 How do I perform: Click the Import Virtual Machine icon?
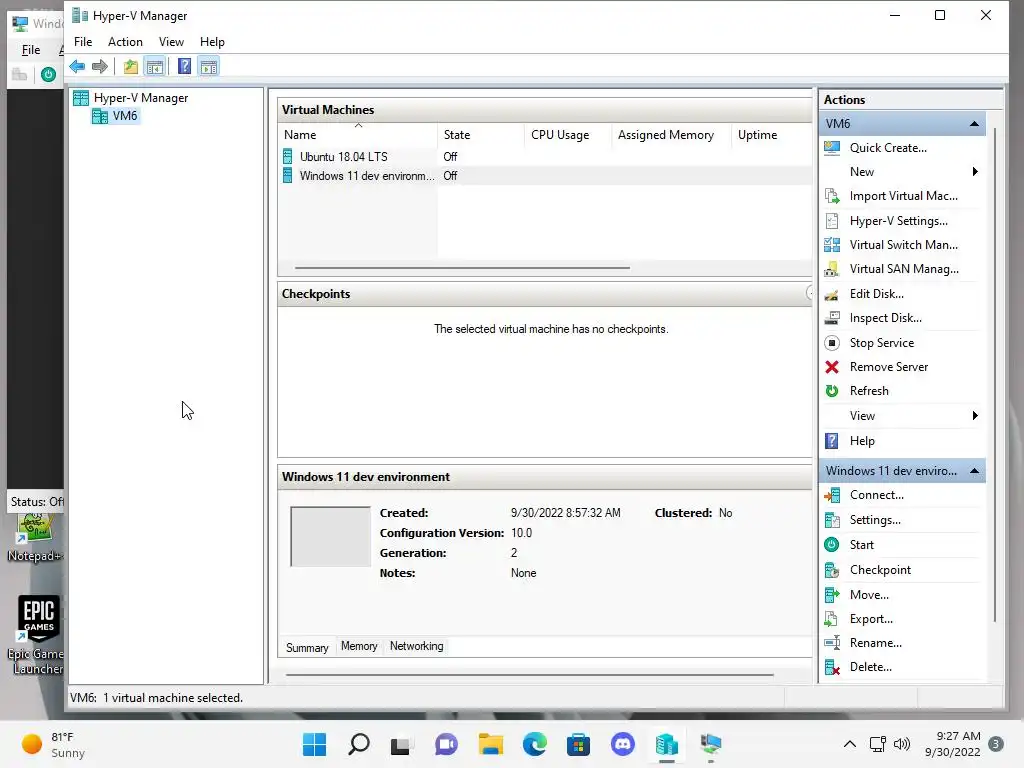[832, 197]
